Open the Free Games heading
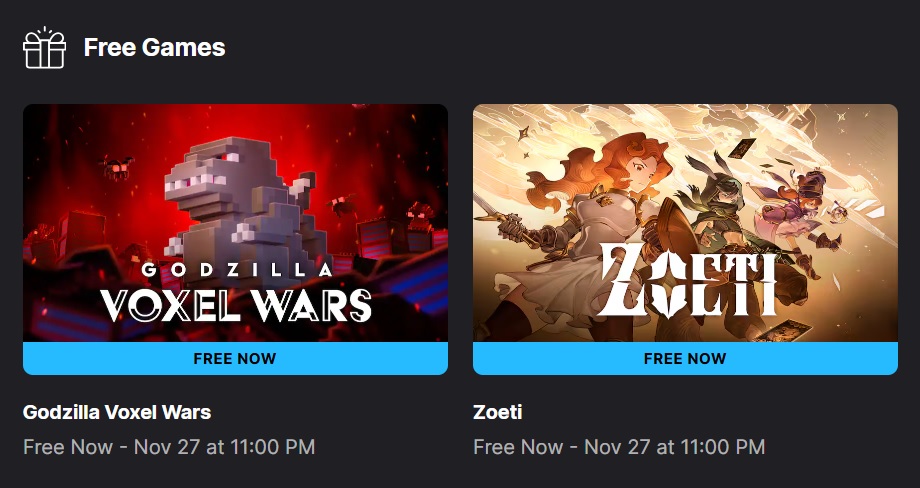This screenshot has height=488, width=920. click(154, 48)
